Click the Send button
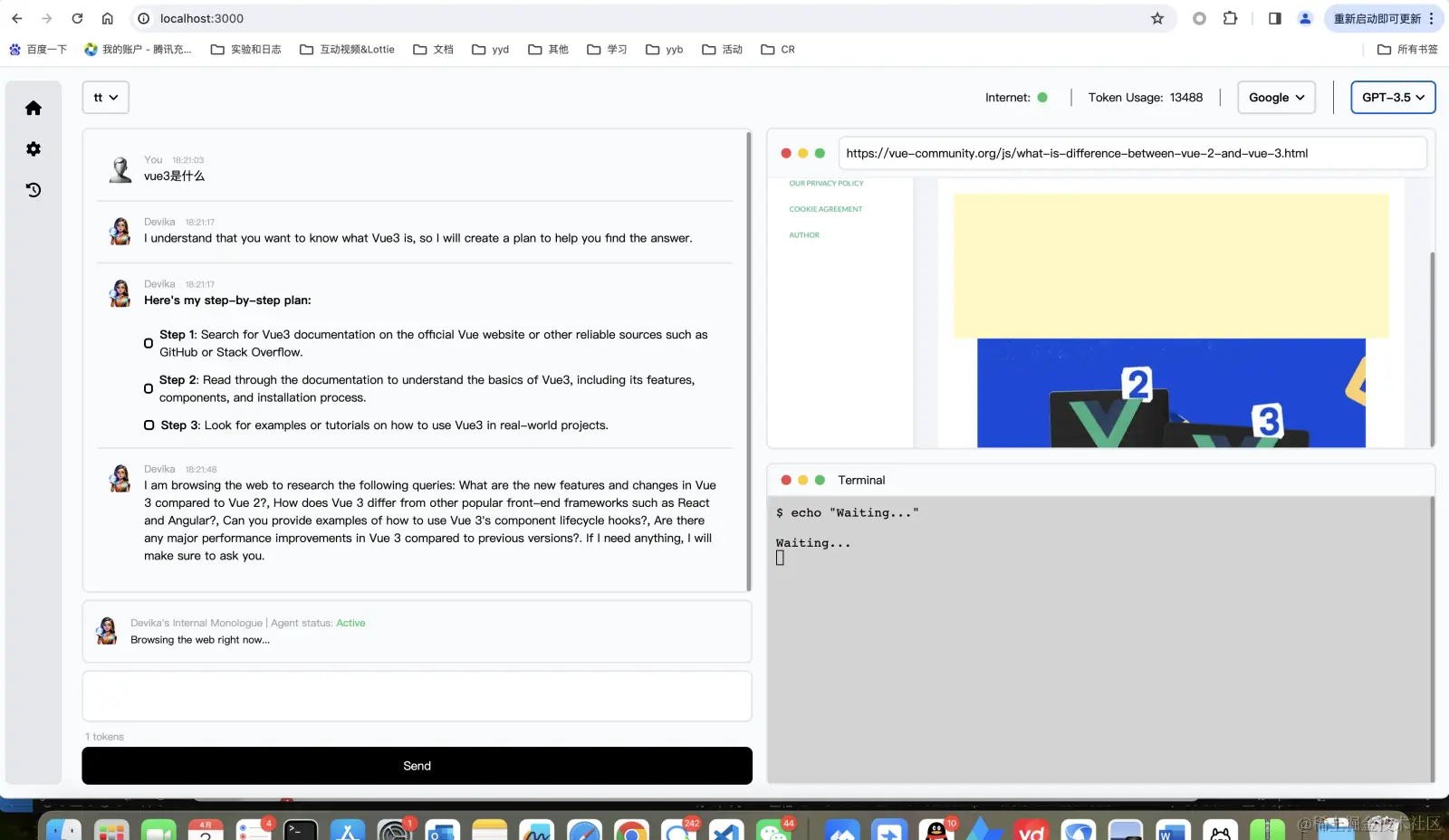The width and height of the screenshot is (1449, 840). point(417,766)
